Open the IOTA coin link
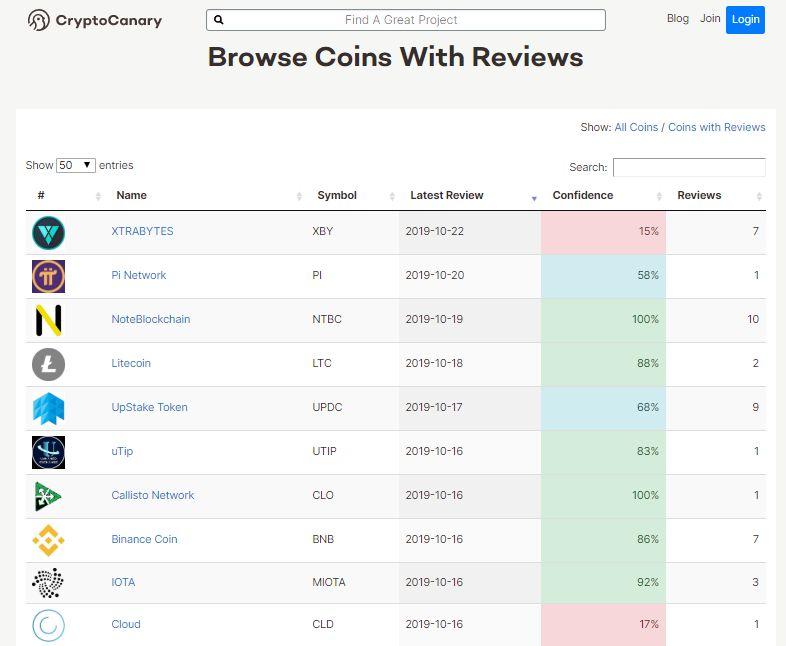This screenshot has width=786, height=646. 123,582
